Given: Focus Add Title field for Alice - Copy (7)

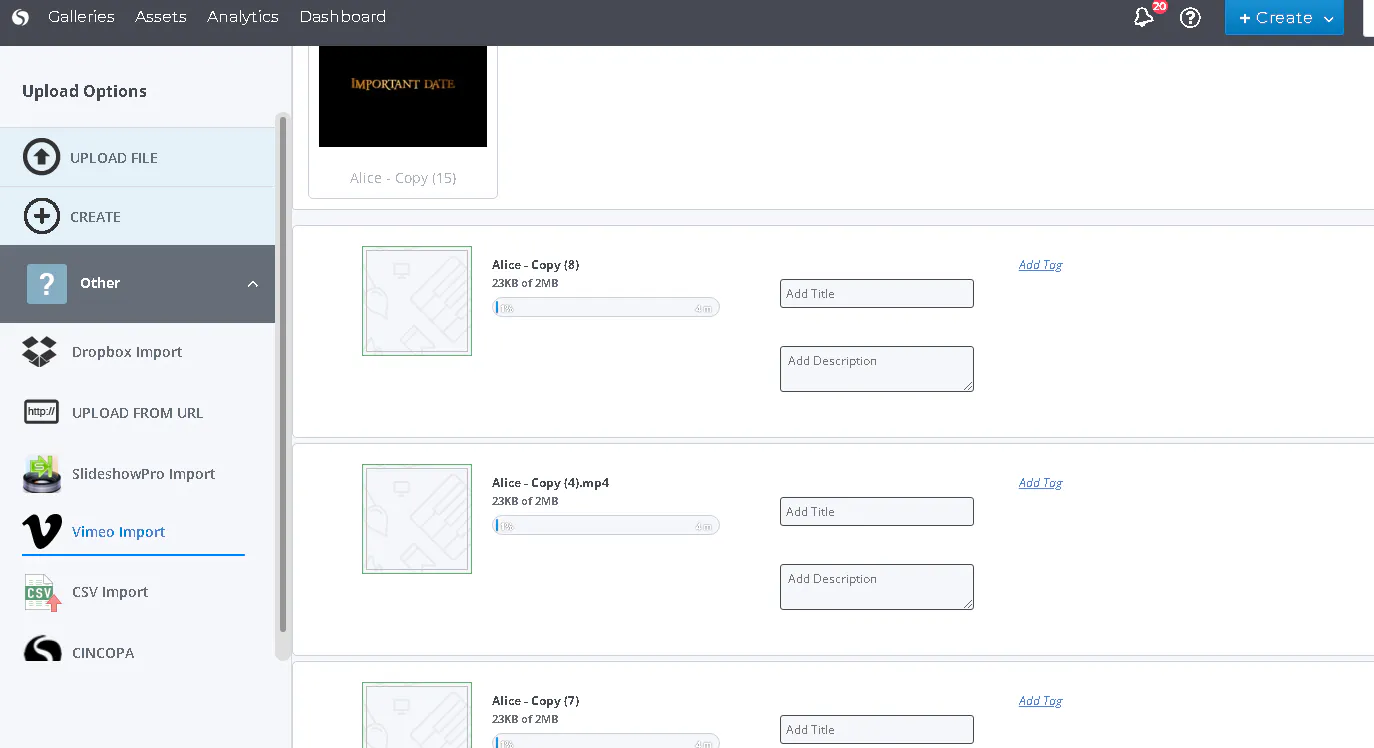Looking at the screenshot, I should click(877, 730).
